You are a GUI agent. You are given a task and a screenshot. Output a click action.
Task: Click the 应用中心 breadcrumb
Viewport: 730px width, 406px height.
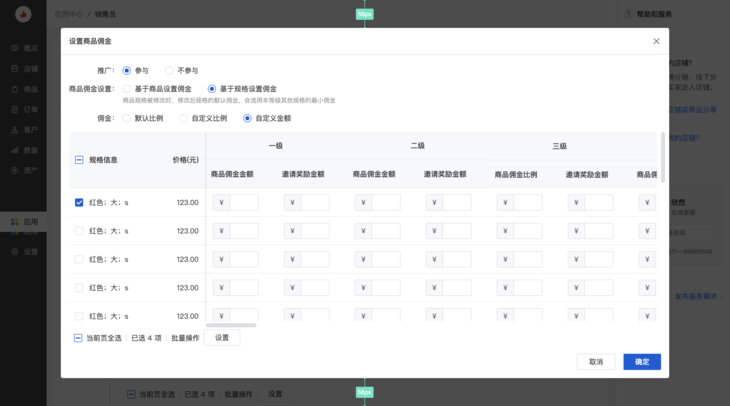[x=69, y=14]
